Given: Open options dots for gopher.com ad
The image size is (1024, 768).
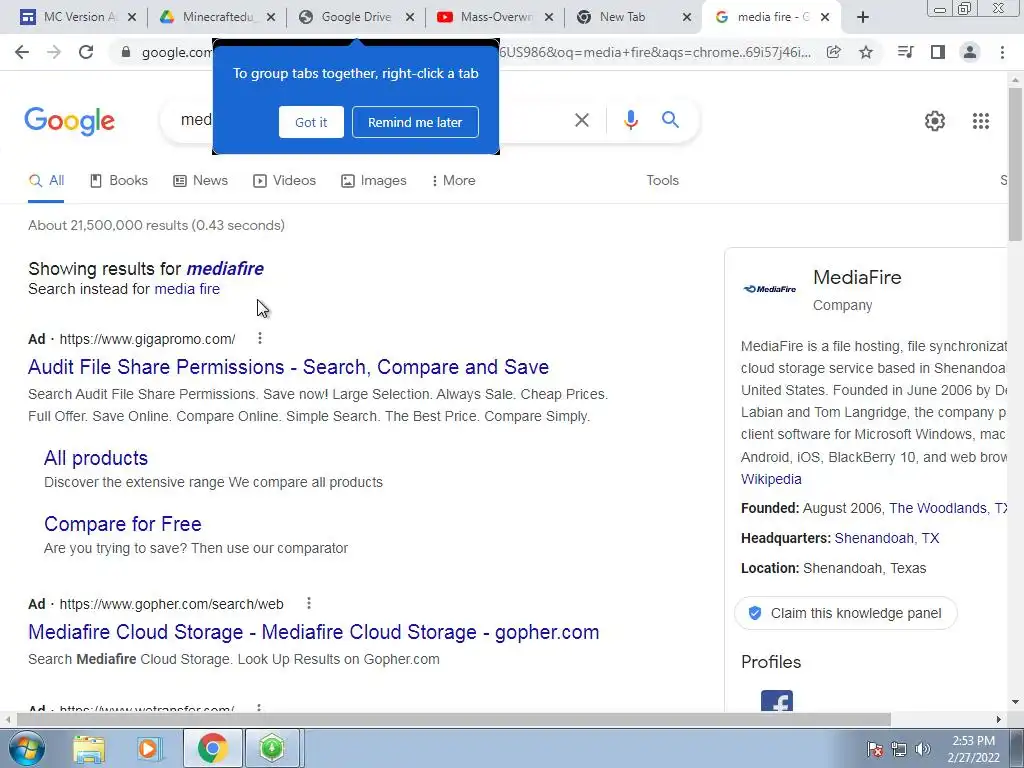Looking at the screenshot, I should (309, 603).
